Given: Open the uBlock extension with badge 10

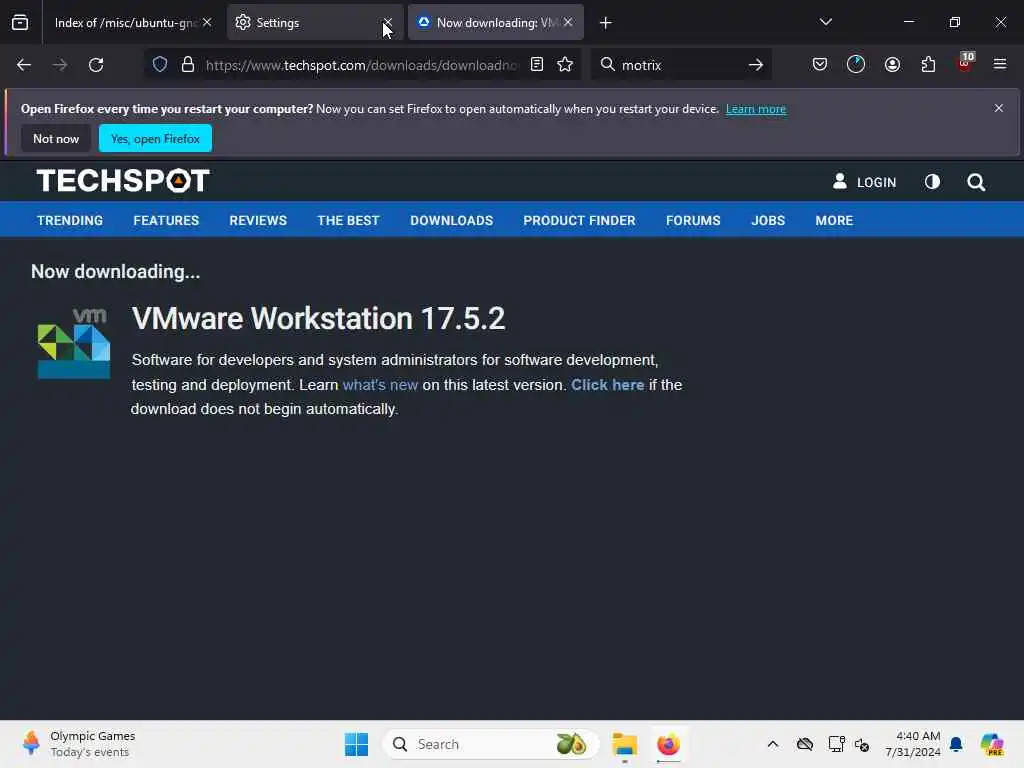Looking at the screenshot, I should pyautogui.click(x=965, y=63).
